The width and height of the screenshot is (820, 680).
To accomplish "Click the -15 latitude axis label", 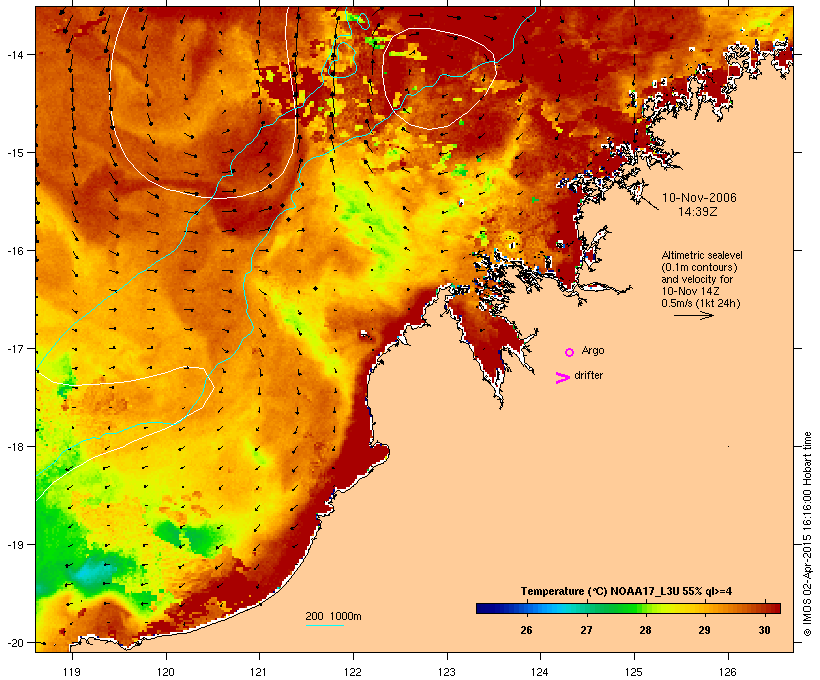I will coord(15,153).
